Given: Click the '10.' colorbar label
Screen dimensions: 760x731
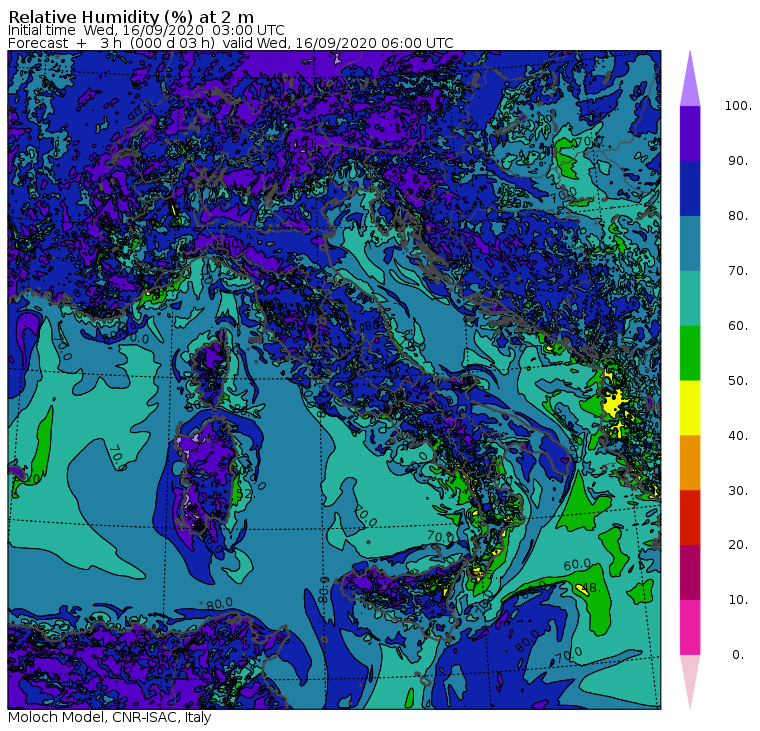Looking at the screenshot, I should (738, 600).
